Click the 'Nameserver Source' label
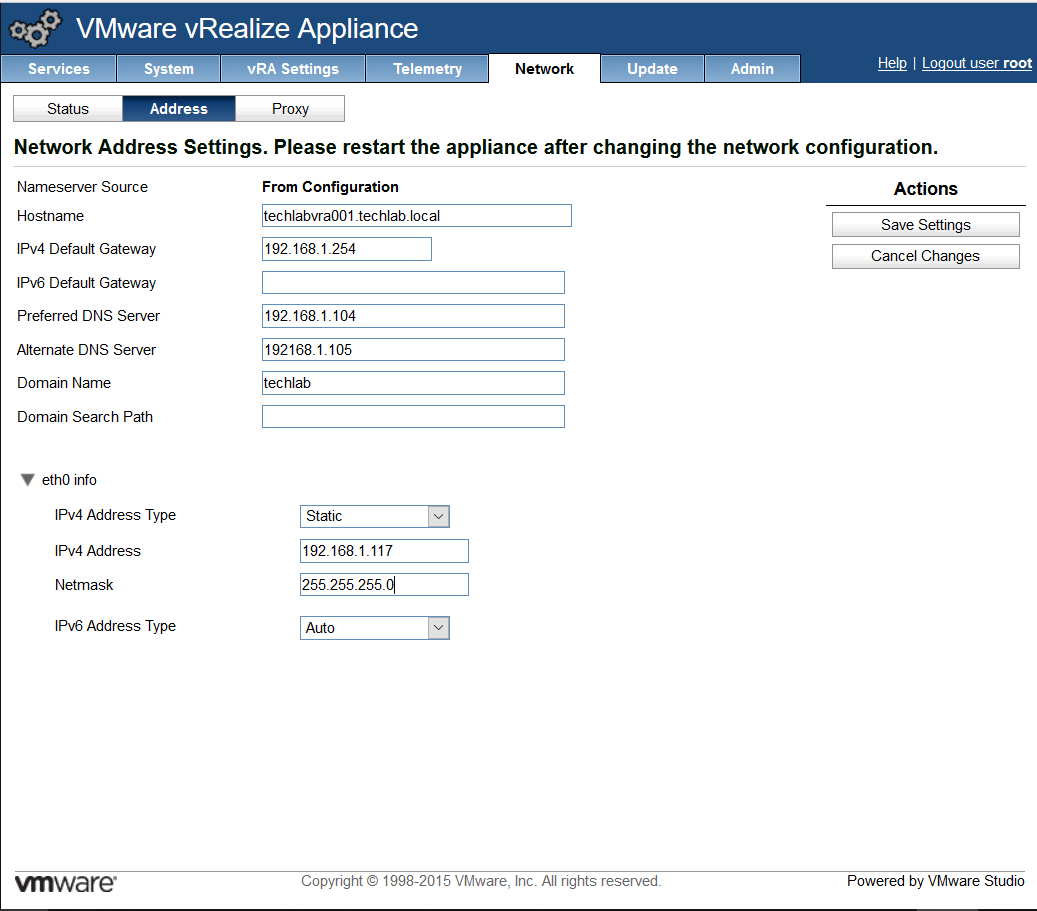1037x911 pixels. (x=83, y=187)
